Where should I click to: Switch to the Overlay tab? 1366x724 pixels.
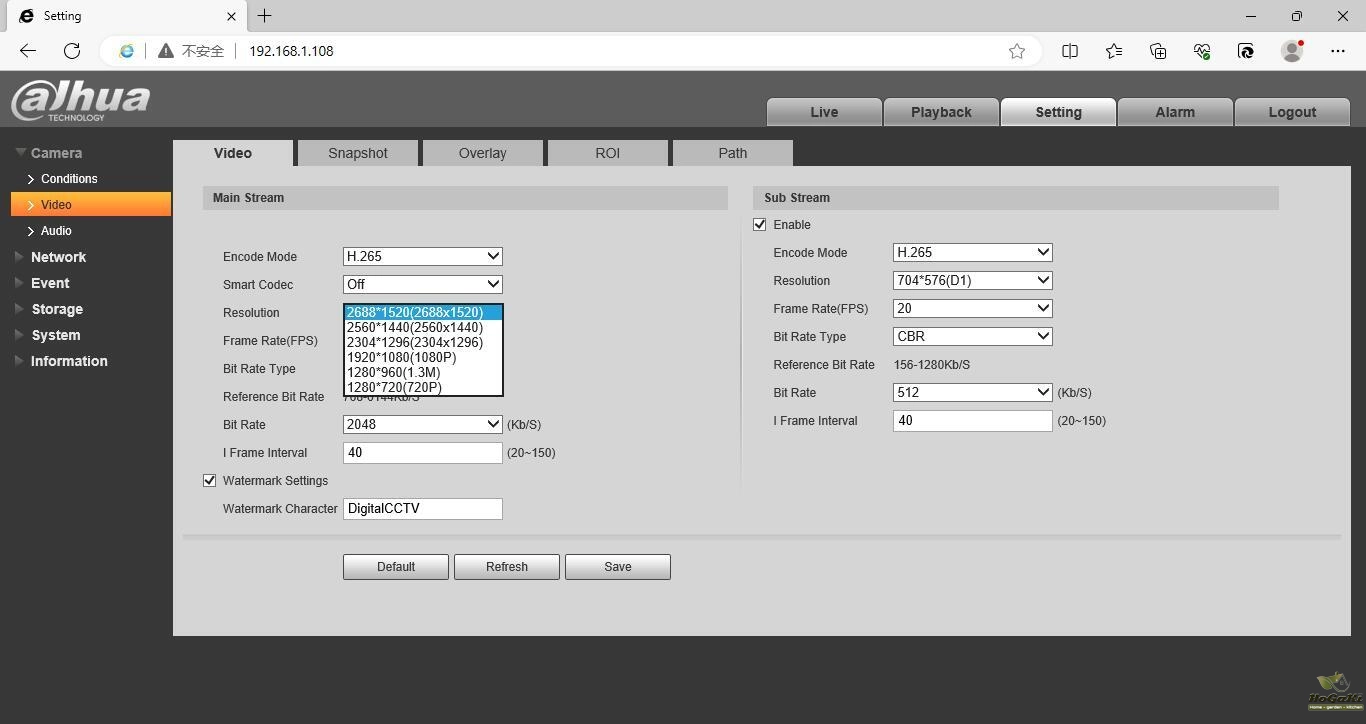pos(482,153)
